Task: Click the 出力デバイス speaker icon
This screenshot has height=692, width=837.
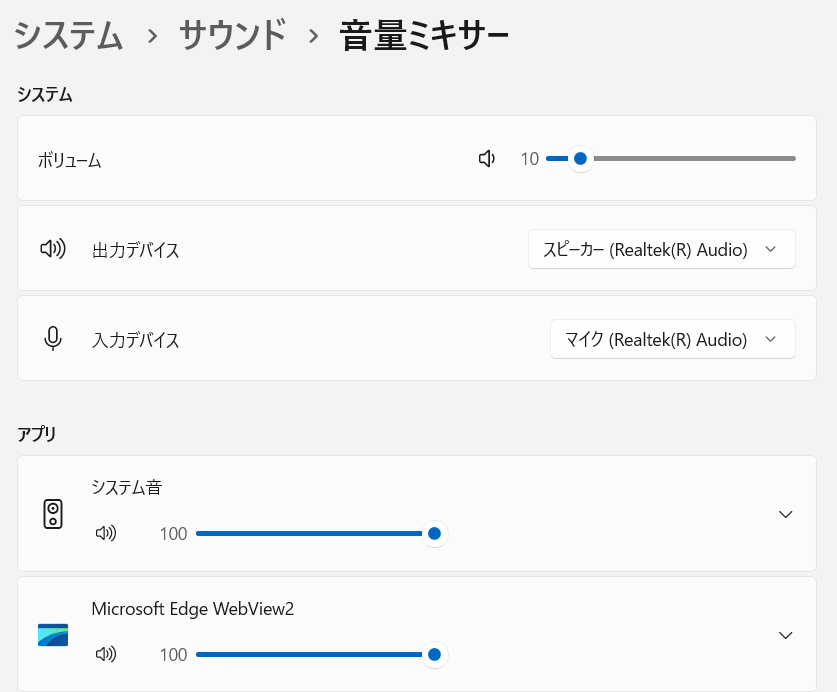Action: 53,248
